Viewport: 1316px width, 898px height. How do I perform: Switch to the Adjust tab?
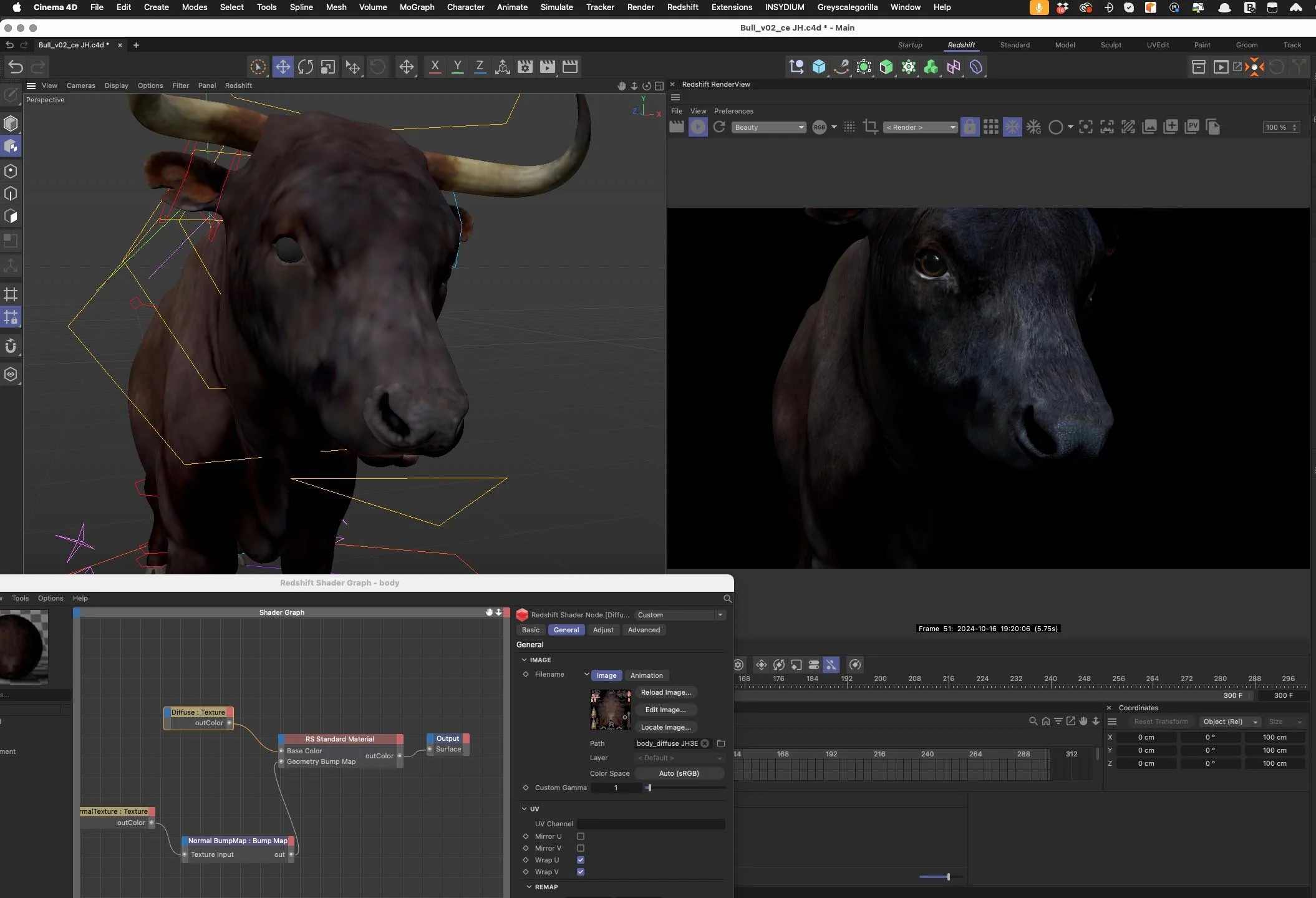tap(602, 630)
